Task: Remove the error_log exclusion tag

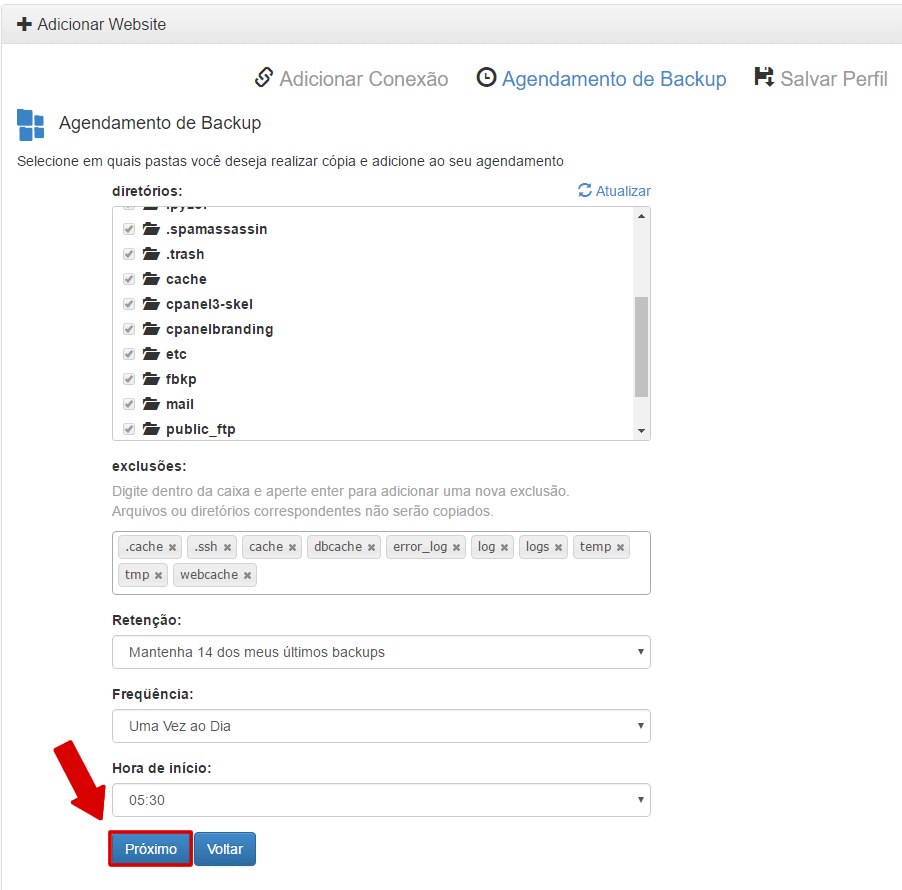Action: click(456, 548)
